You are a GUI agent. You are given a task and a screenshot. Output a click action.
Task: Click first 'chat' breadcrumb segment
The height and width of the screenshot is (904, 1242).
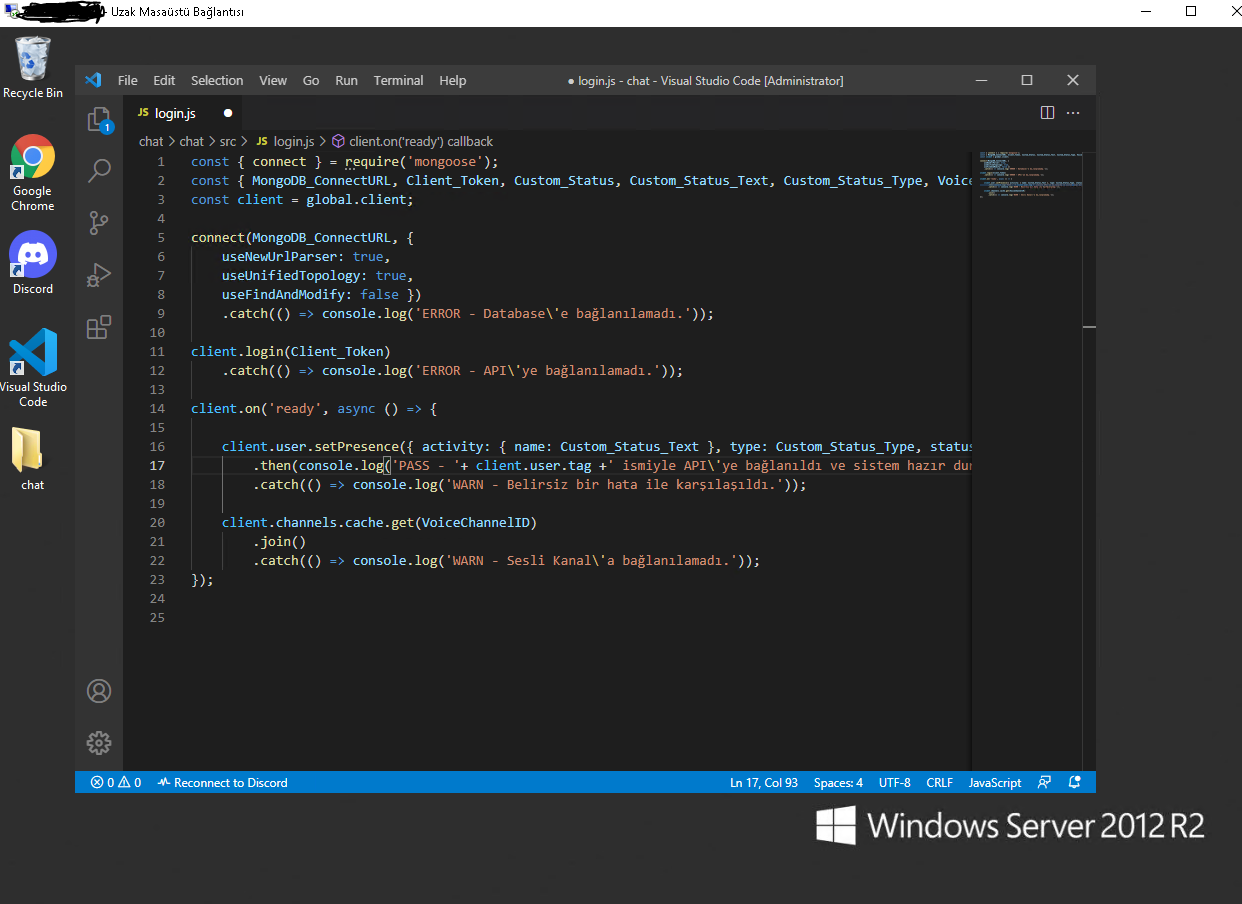151,142
